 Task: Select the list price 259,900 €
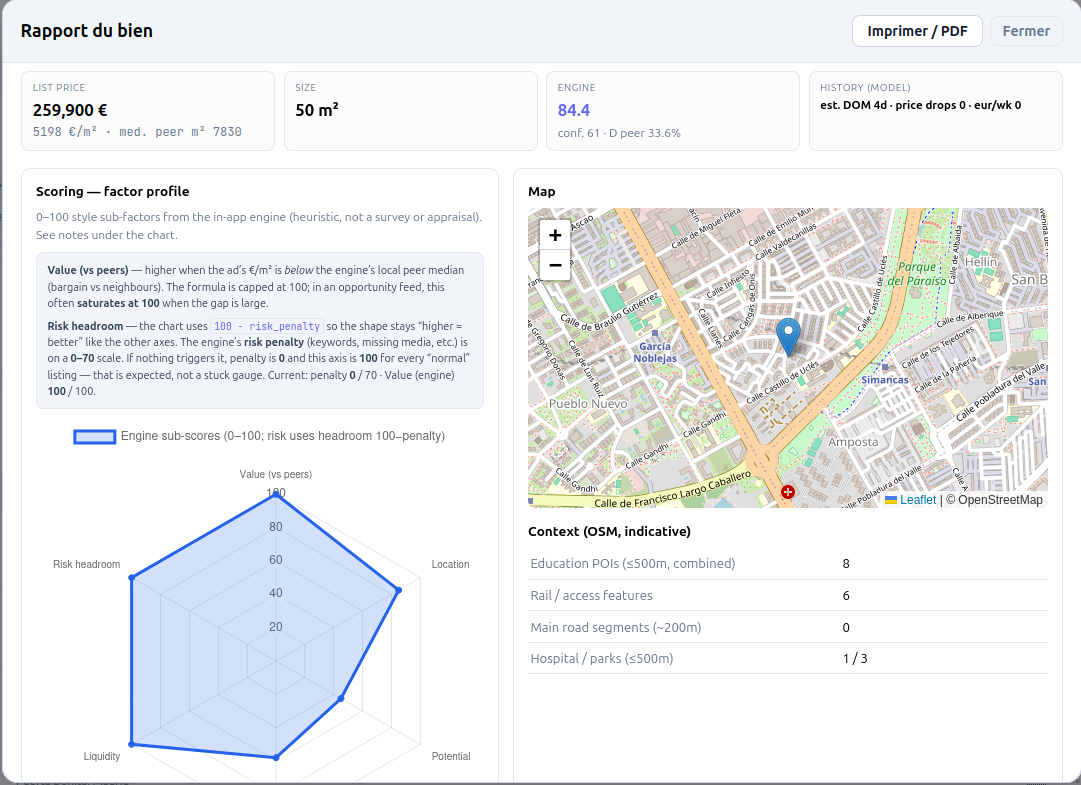[x=70, y=110]
